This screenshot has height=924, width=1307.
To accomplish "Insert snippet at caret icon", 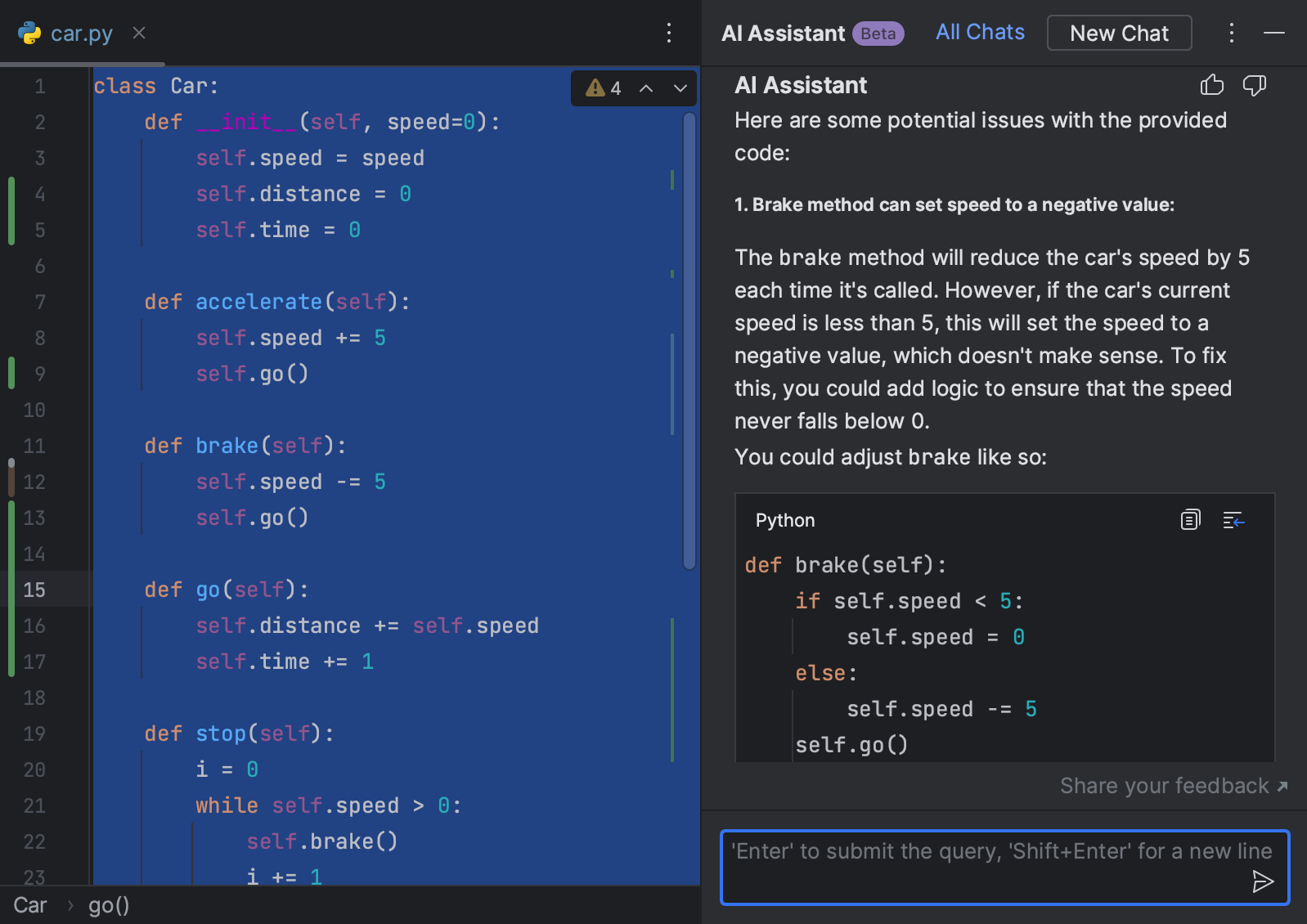I will [x=1233, y=520].
